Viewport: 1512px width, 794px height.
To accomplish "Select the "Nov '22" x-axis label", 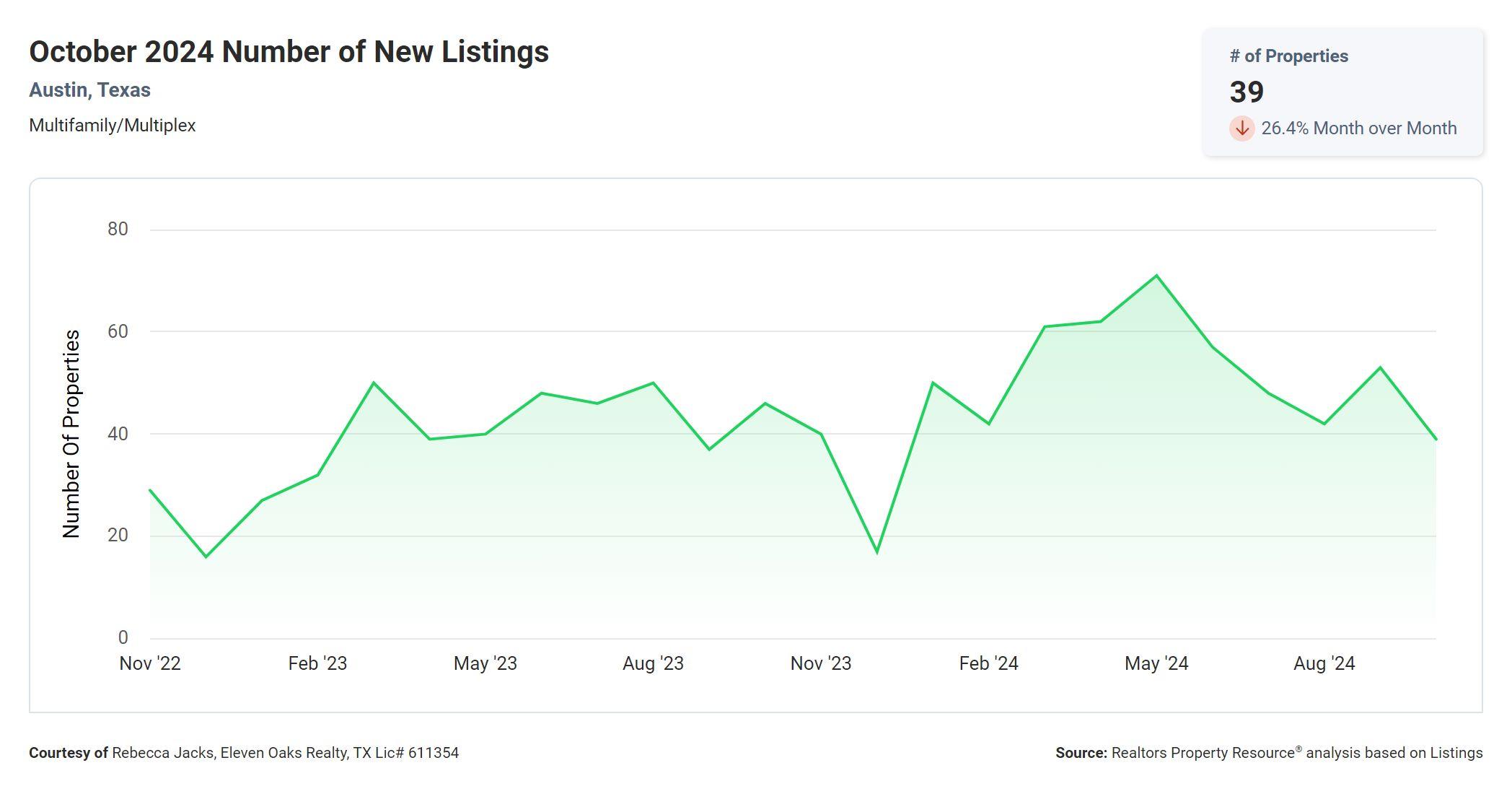I will click(150, 663).
